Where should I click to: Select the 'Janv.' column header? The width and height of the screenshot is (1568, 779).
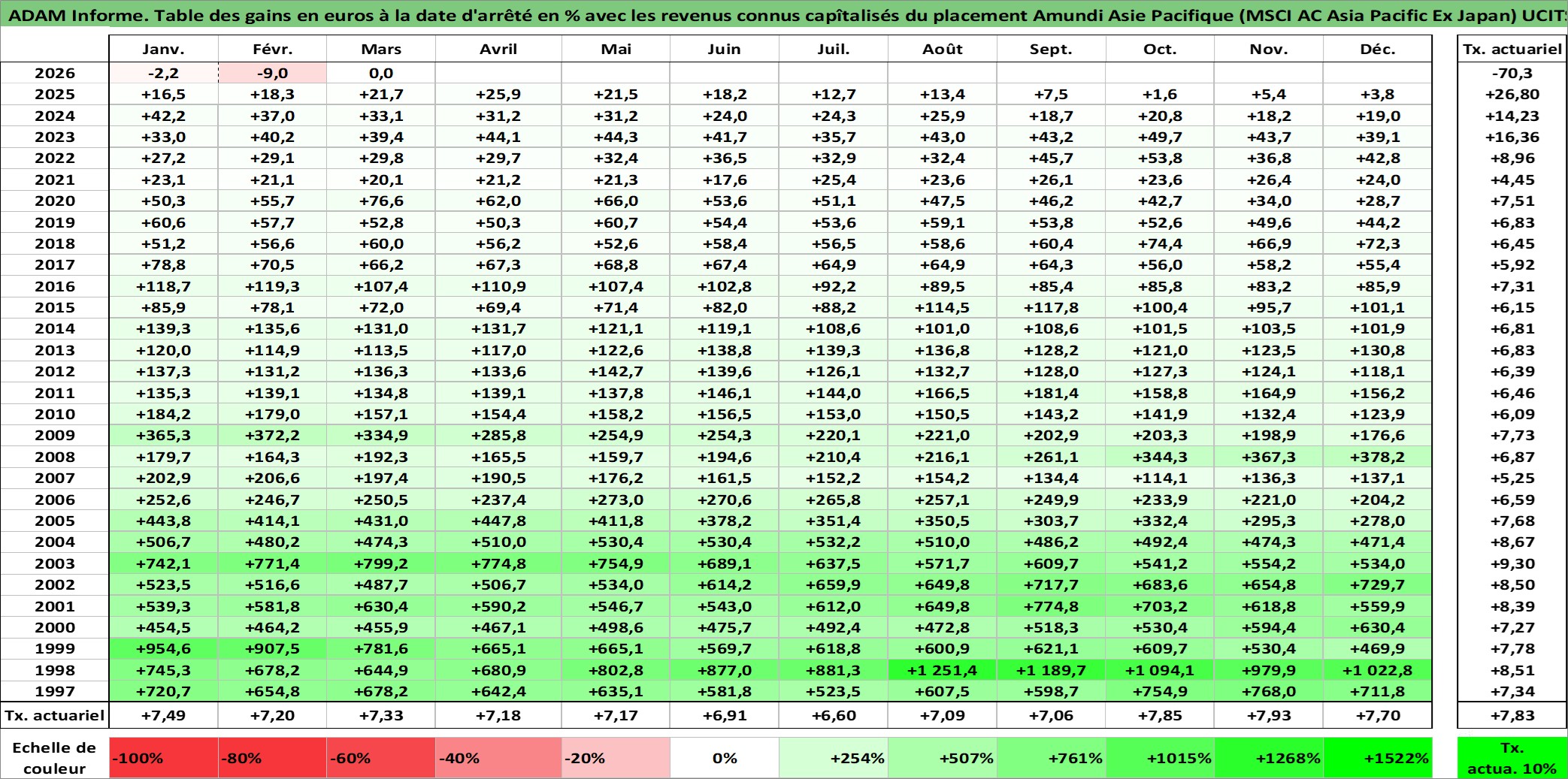(163, 49)
